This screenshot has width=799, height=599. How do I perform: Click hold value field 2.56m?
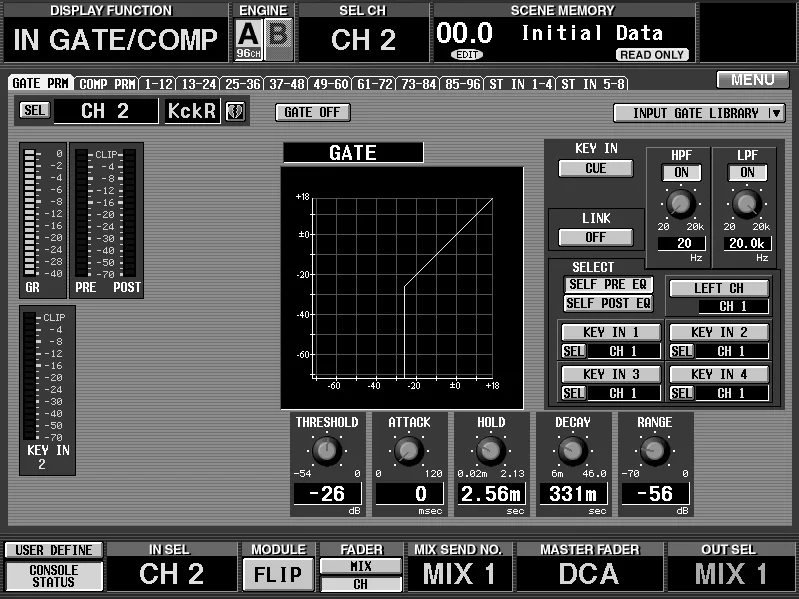point(492,494)
